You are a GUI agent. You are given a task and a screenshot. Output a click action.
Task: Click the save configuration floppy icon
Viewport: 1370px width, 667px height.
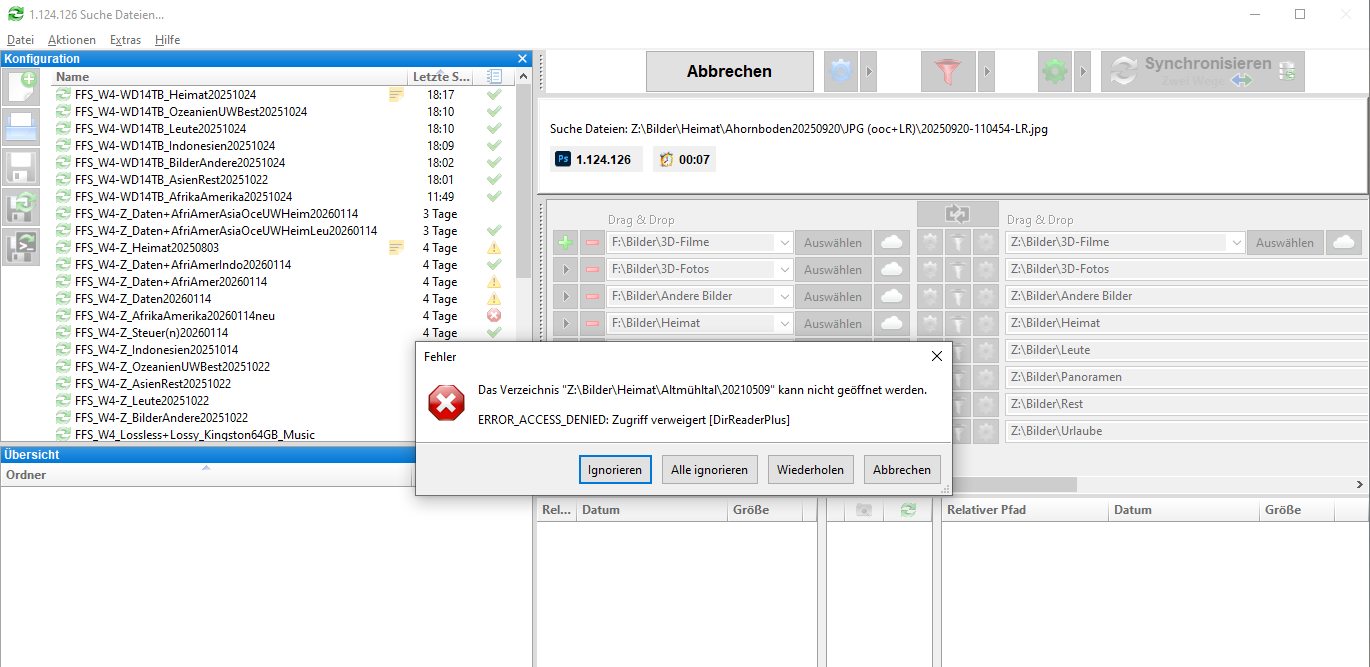(x=22, y=166)
